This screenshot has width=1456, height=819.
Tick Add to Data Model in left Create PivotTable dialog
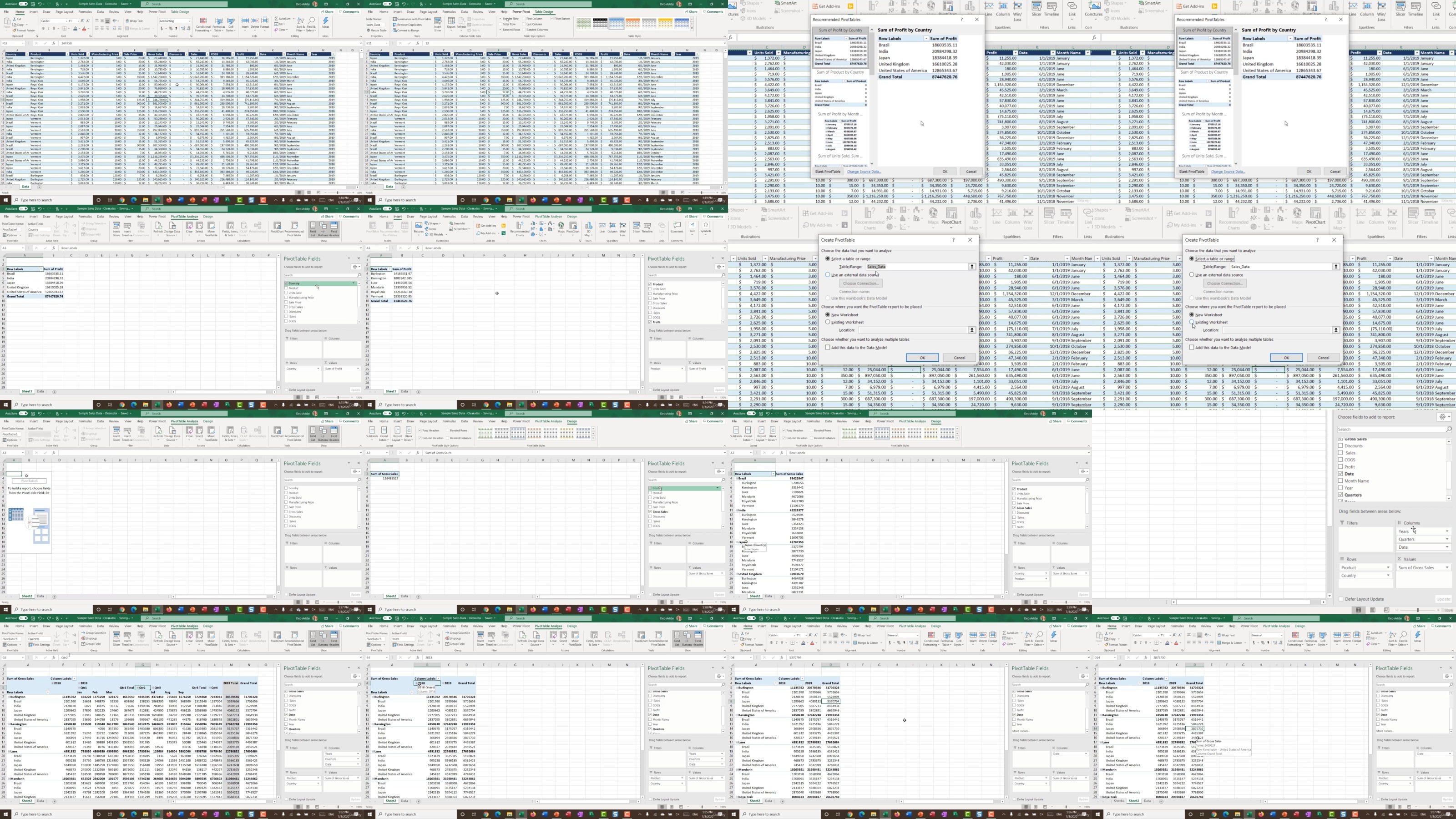pyautogui.click(x=828, y=348)
